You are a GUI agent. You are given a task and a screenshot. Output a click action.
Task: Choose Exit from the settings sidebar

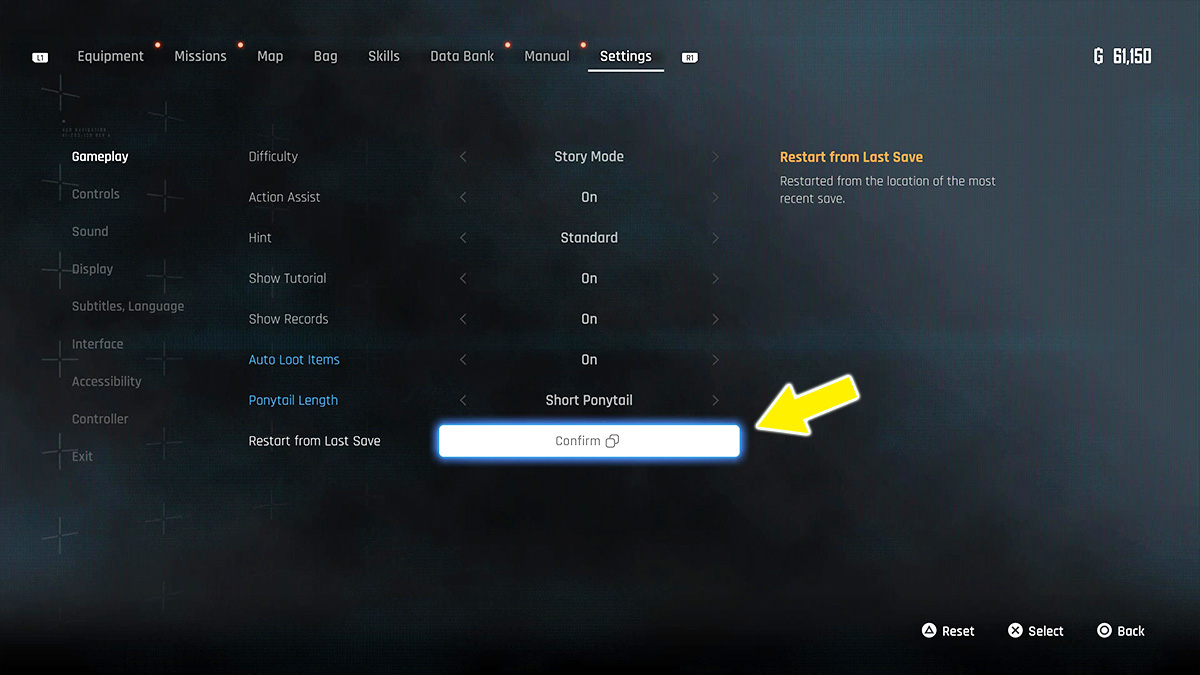(82, 457)
